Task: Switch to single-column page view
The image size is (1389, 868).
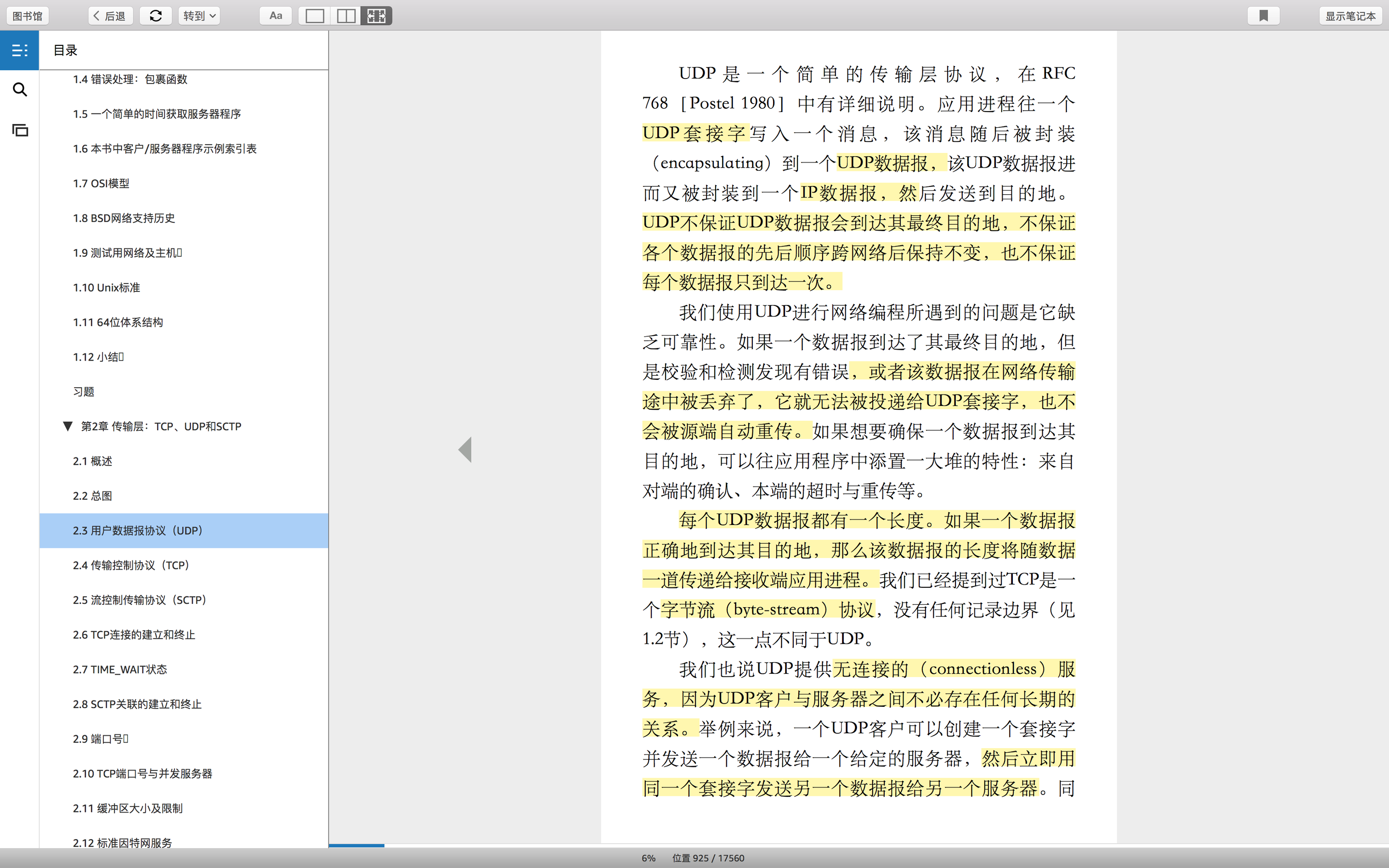Action: click(x=315, y=16)
